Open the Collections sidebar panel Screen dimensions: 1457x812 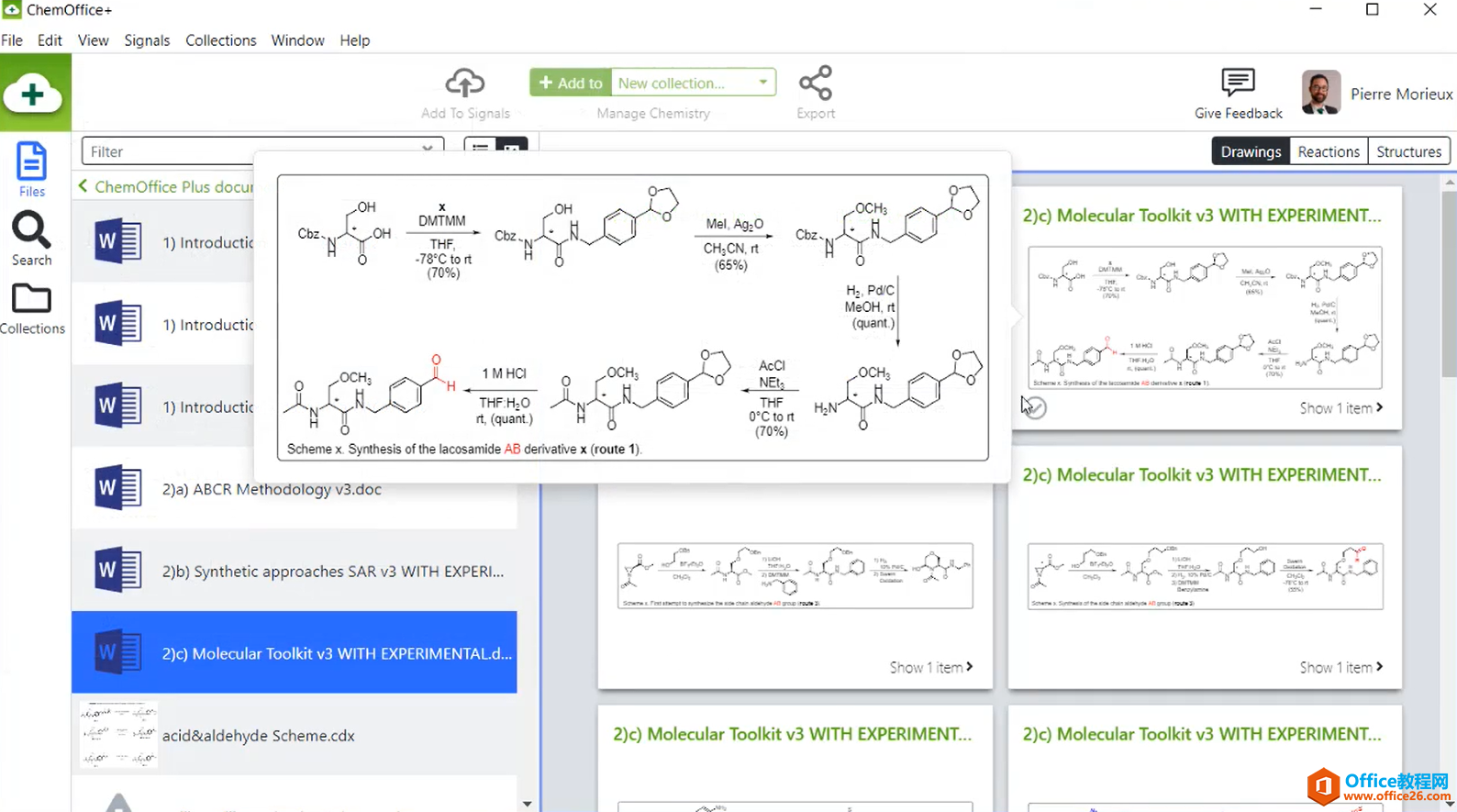(x=32, y=309)
